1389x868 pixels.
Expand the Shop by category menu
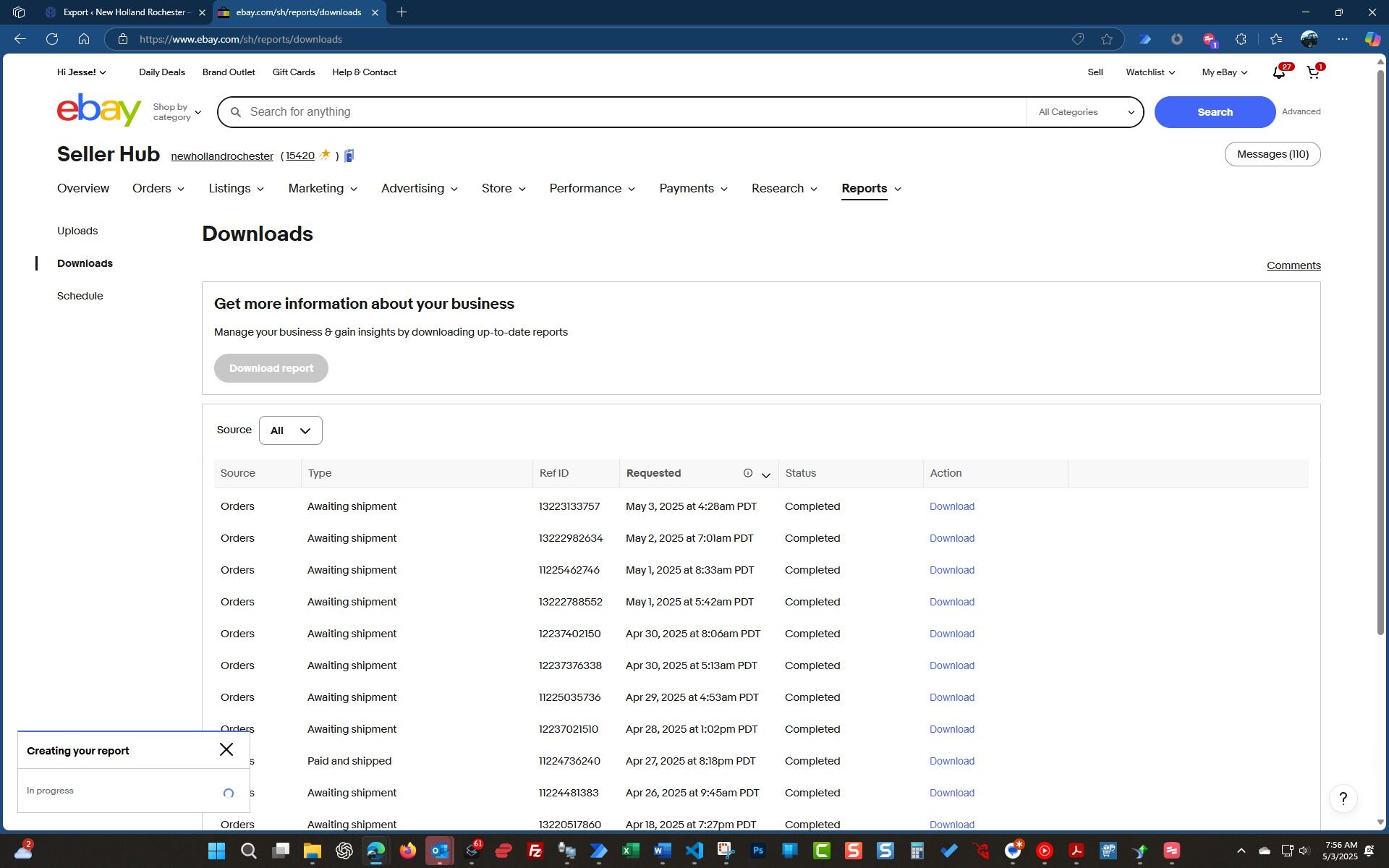click(177, 112)
